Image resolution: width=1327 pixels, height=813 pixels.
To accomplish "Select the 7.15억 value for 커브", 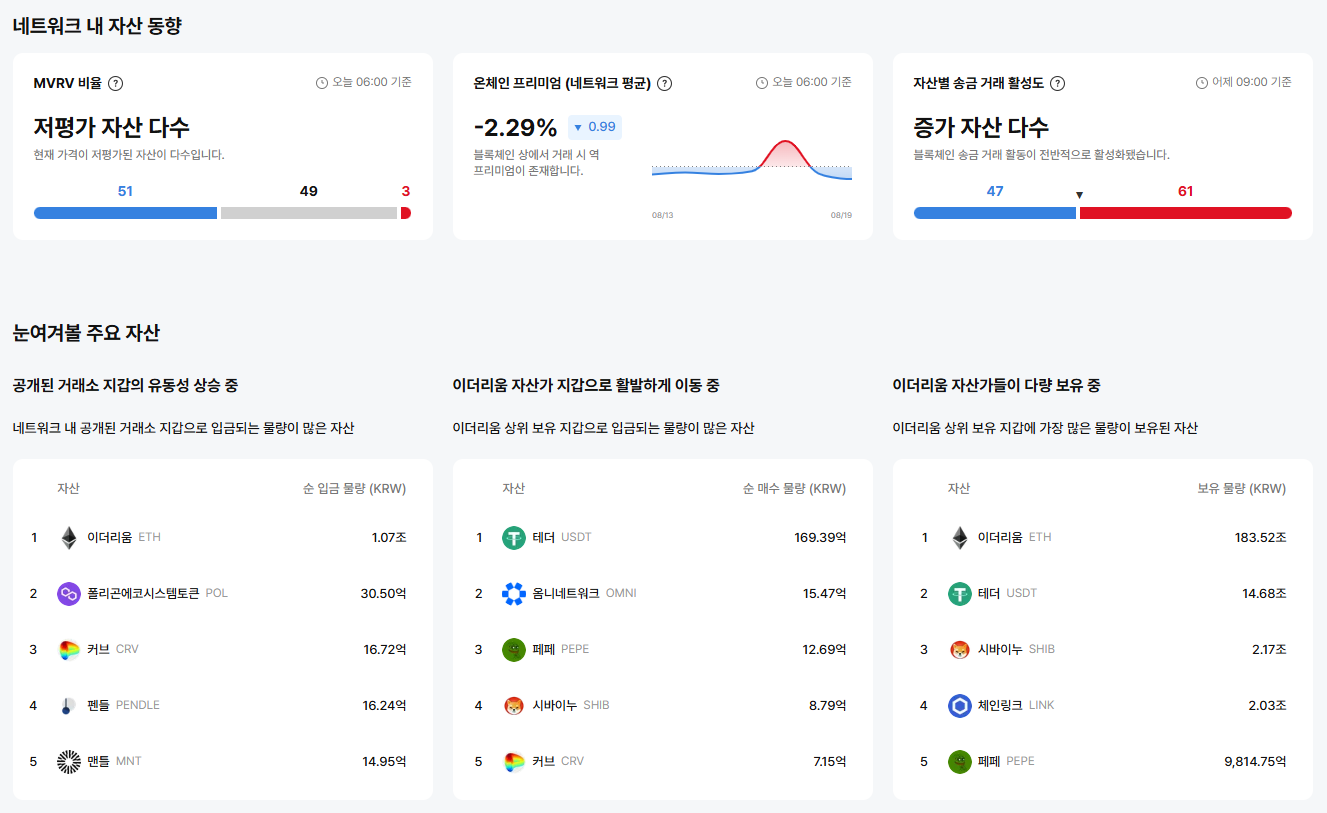I will point(830,762).
